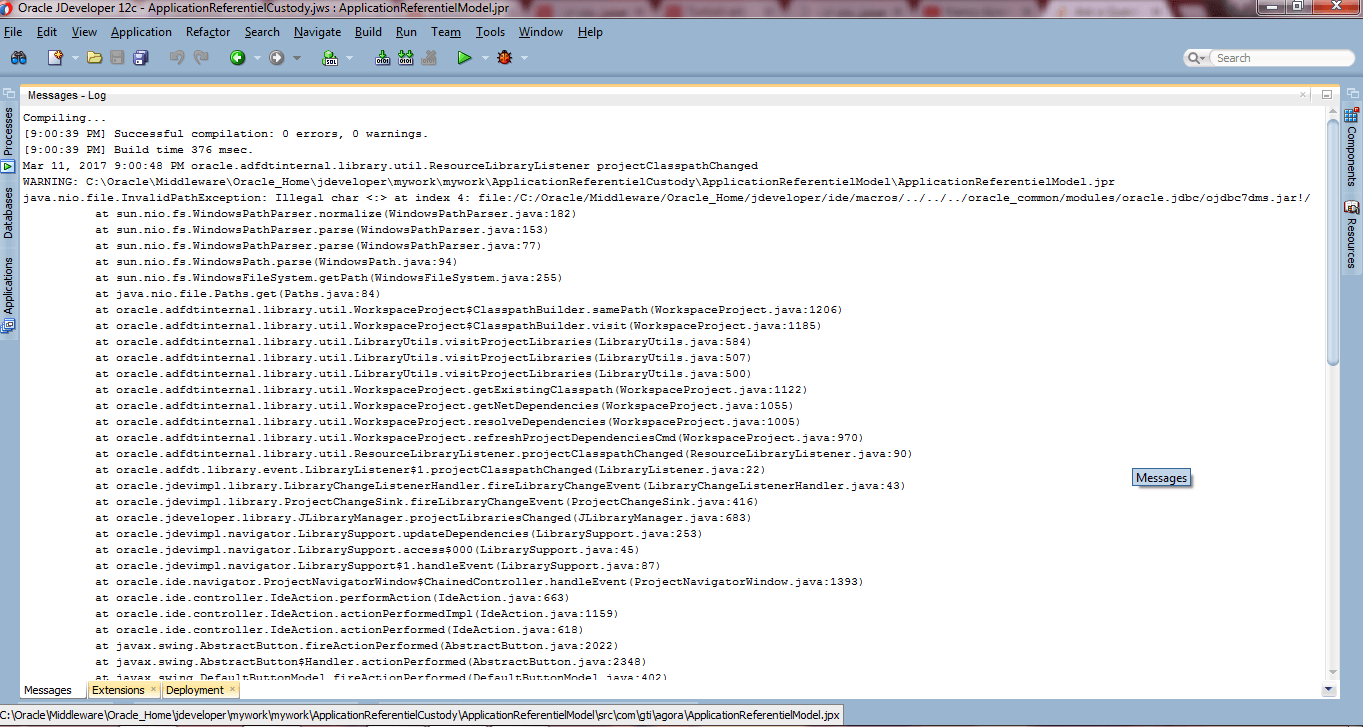Expand the New file dropdown arrow
Screen dimensions: 1363x727
74,58
